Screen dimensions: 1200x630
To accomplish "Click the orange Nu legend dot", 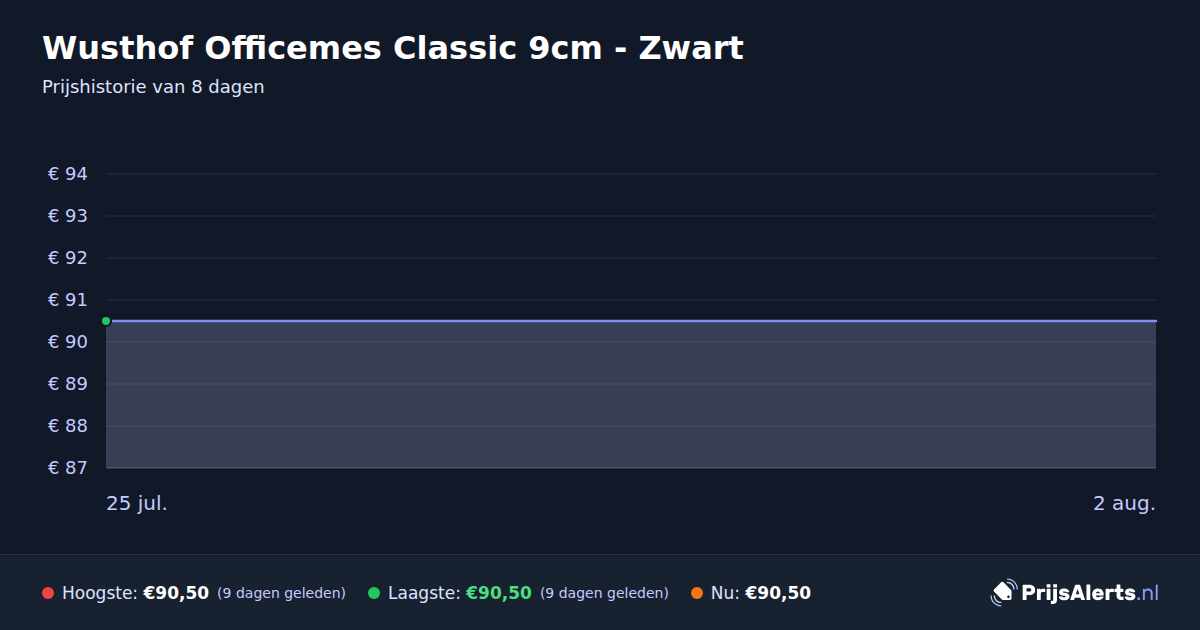I will coord(697,593).
